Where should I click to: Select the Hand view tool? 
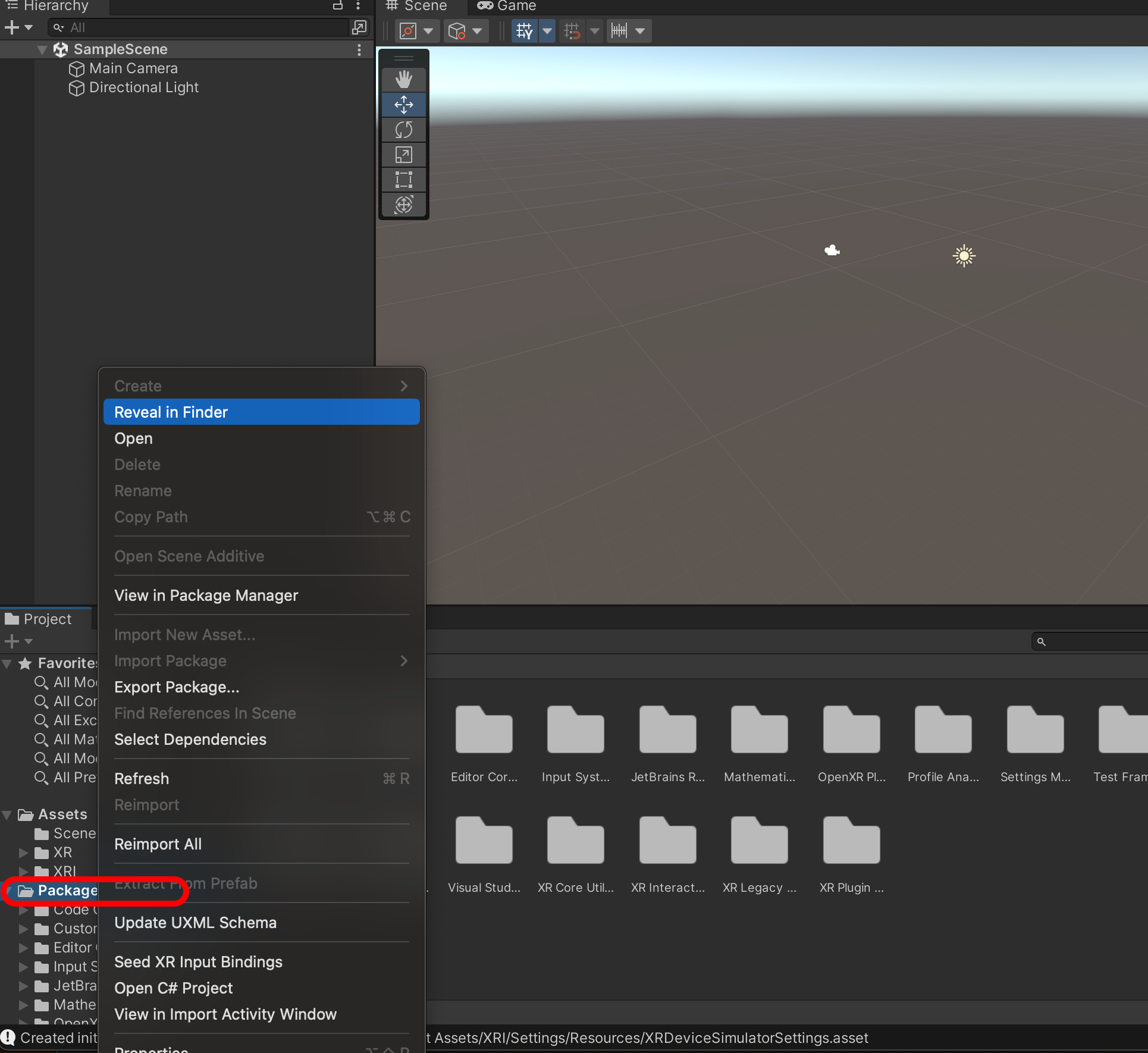pos(403,79)
